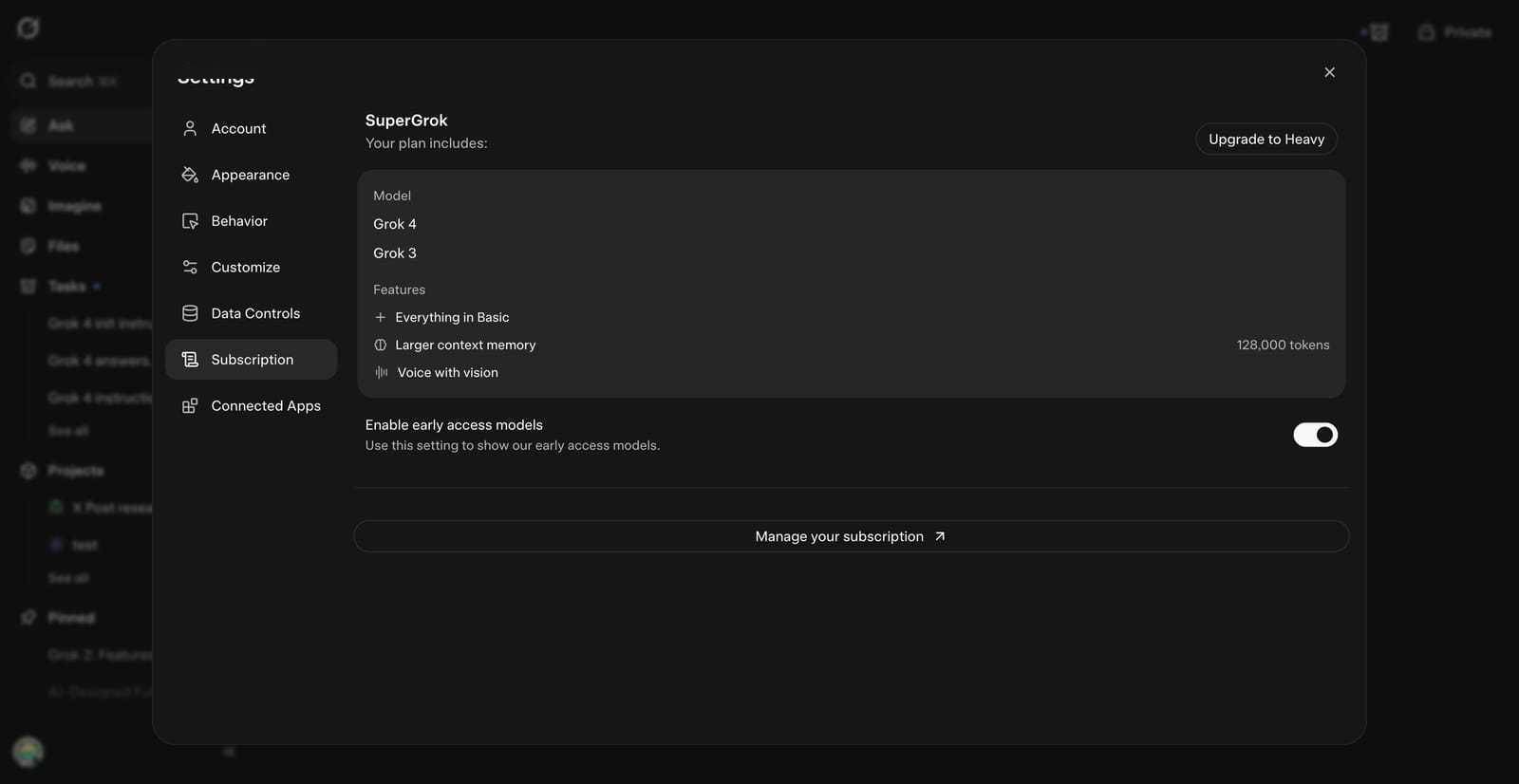Screen dimensions: 1519x784
Task: Open the Connected Apps settings tab
Action: point(251,405)
